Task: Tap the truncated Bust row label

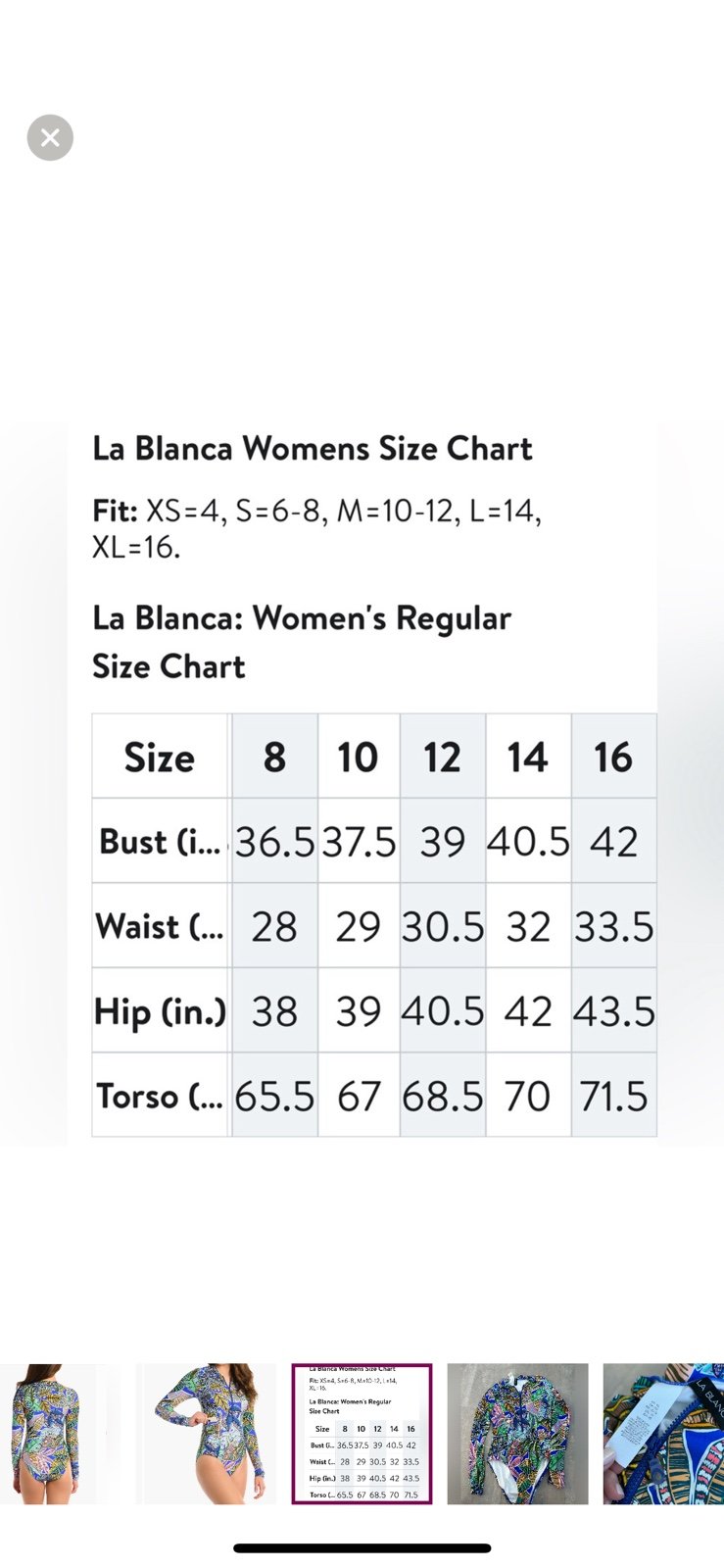Action: coord(161,842)
